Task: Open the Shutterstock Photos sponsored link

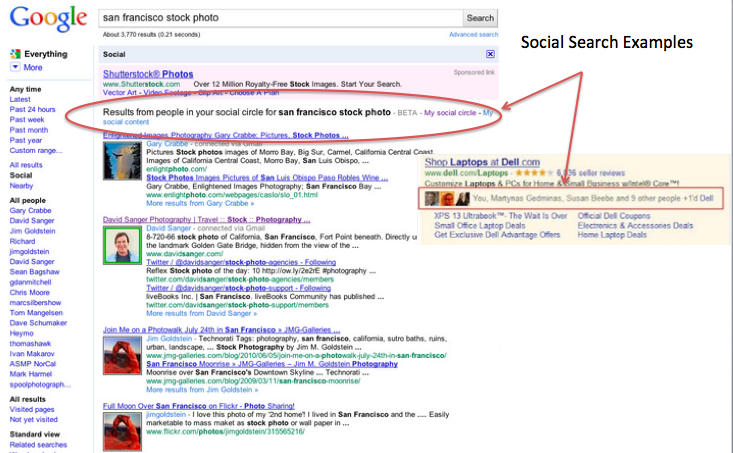Action: click(x=148, y=74)
